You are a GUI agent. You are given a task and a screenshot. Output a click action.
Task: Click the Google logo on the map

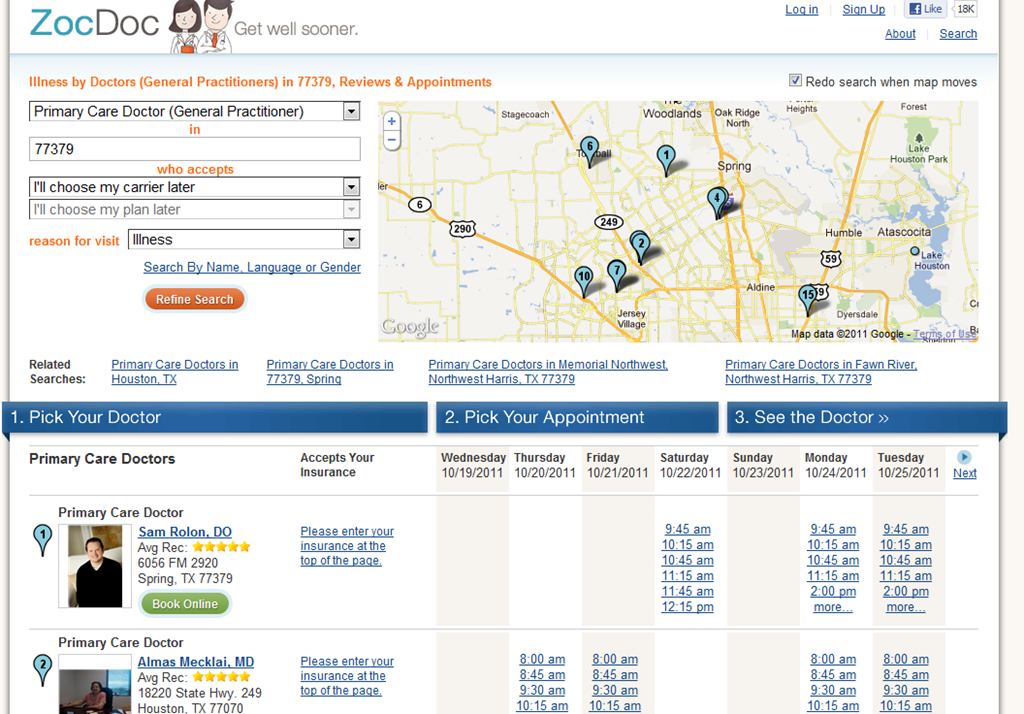click(410, 326)
